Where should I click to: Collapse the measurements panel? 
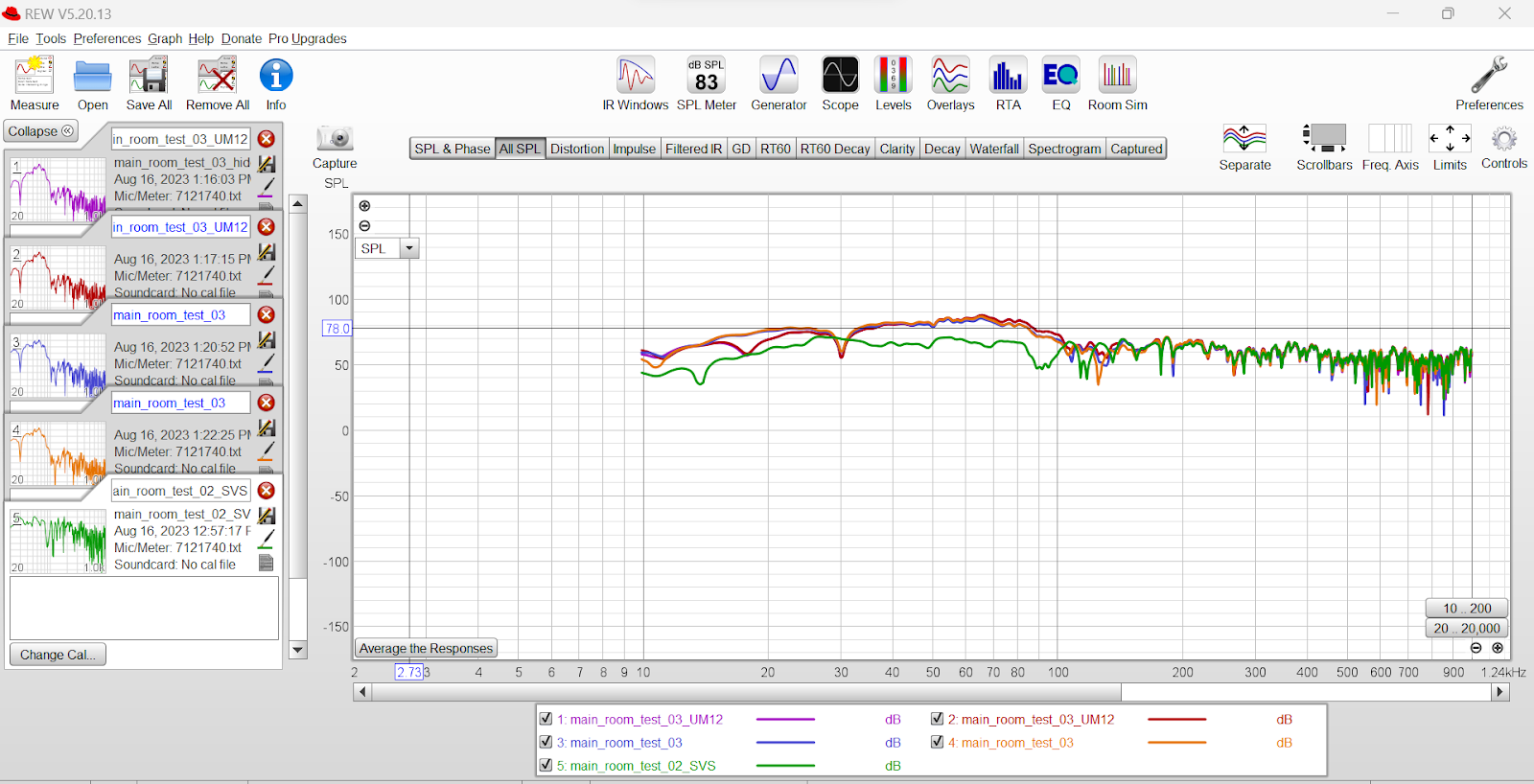[x=41, y=131]
